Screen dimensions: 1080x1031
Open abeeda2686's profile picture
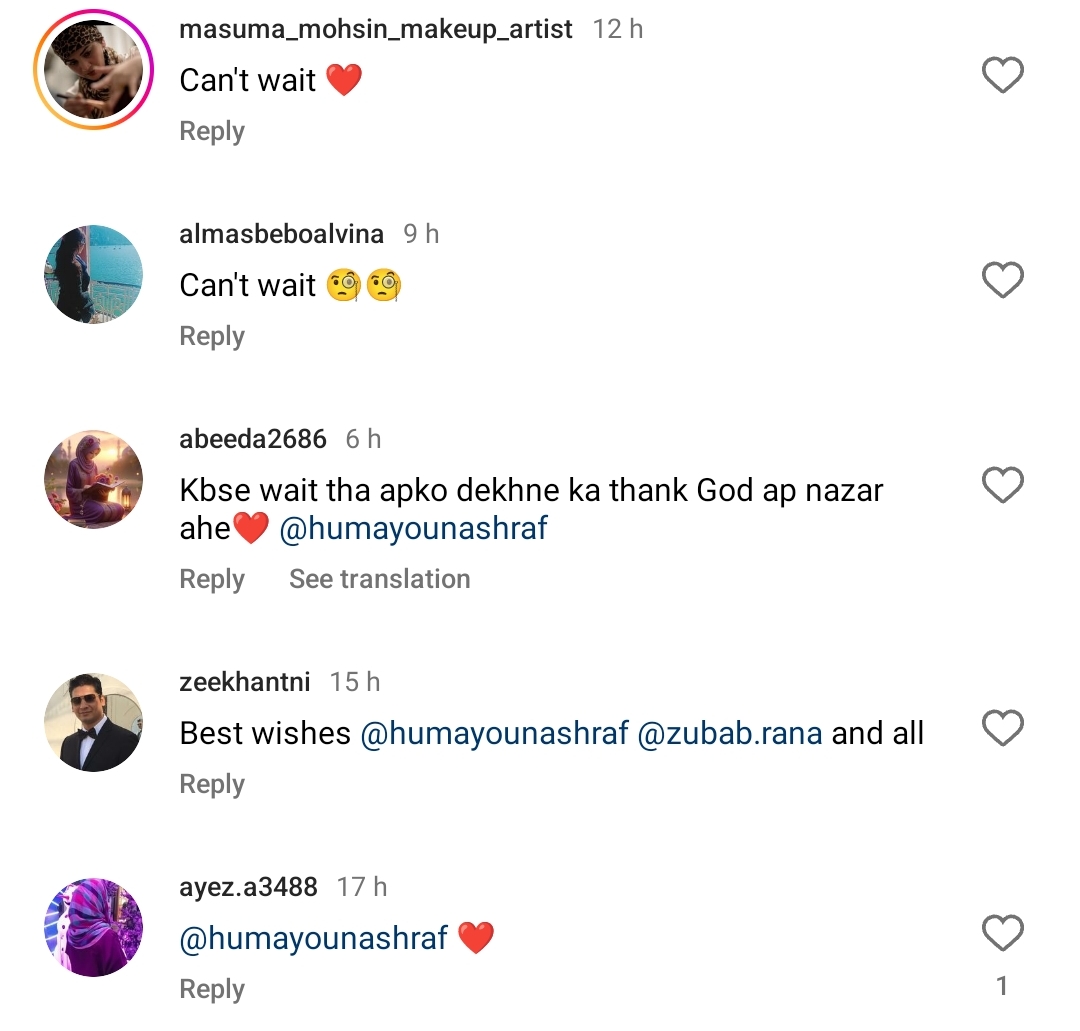tap(93, 479)
